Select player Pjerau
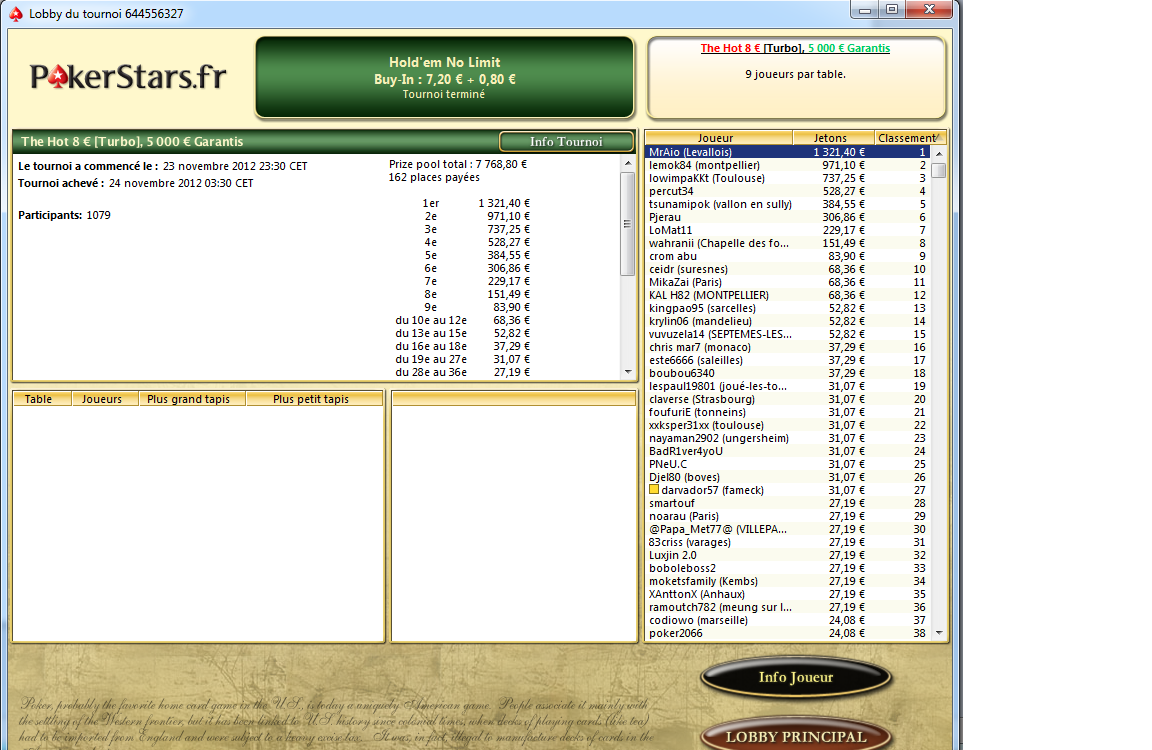Screen dimensions: 1152x750 [x=787, y=217]
